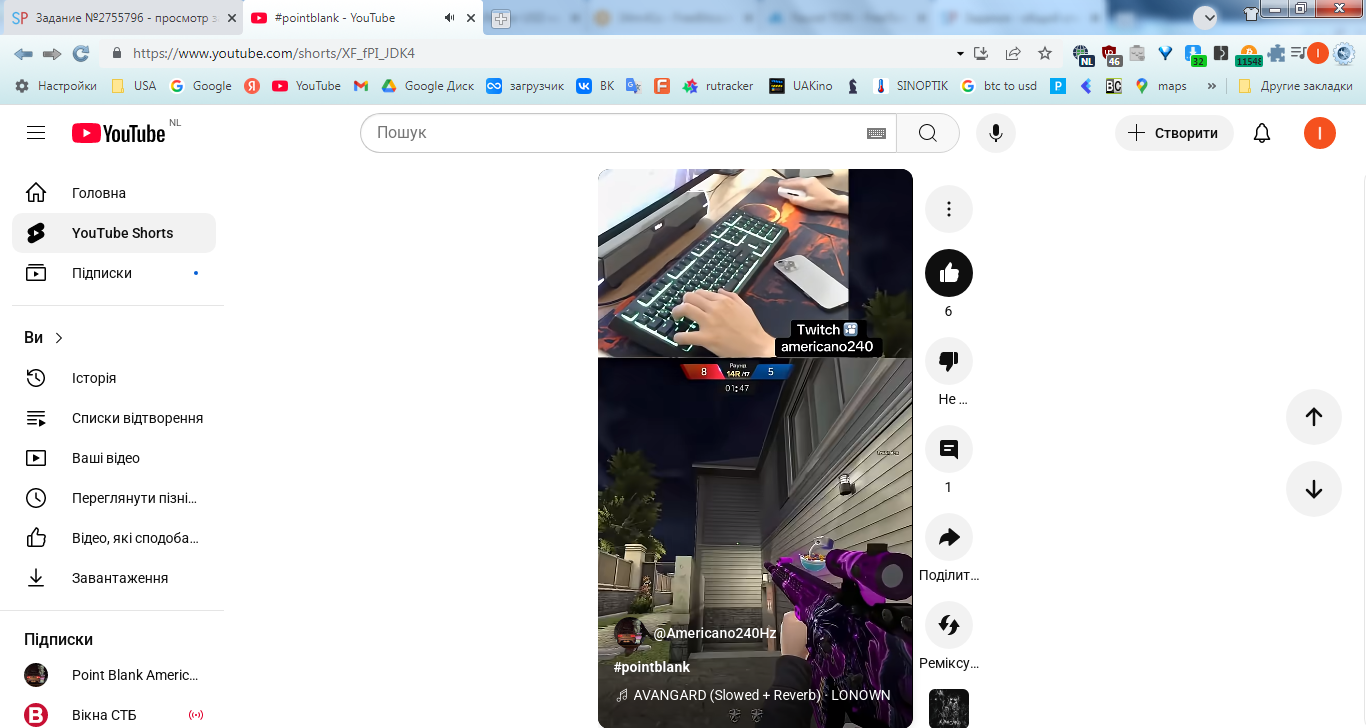
Task: Select YouTube Shorts in the sidebar
Action: 114,233
